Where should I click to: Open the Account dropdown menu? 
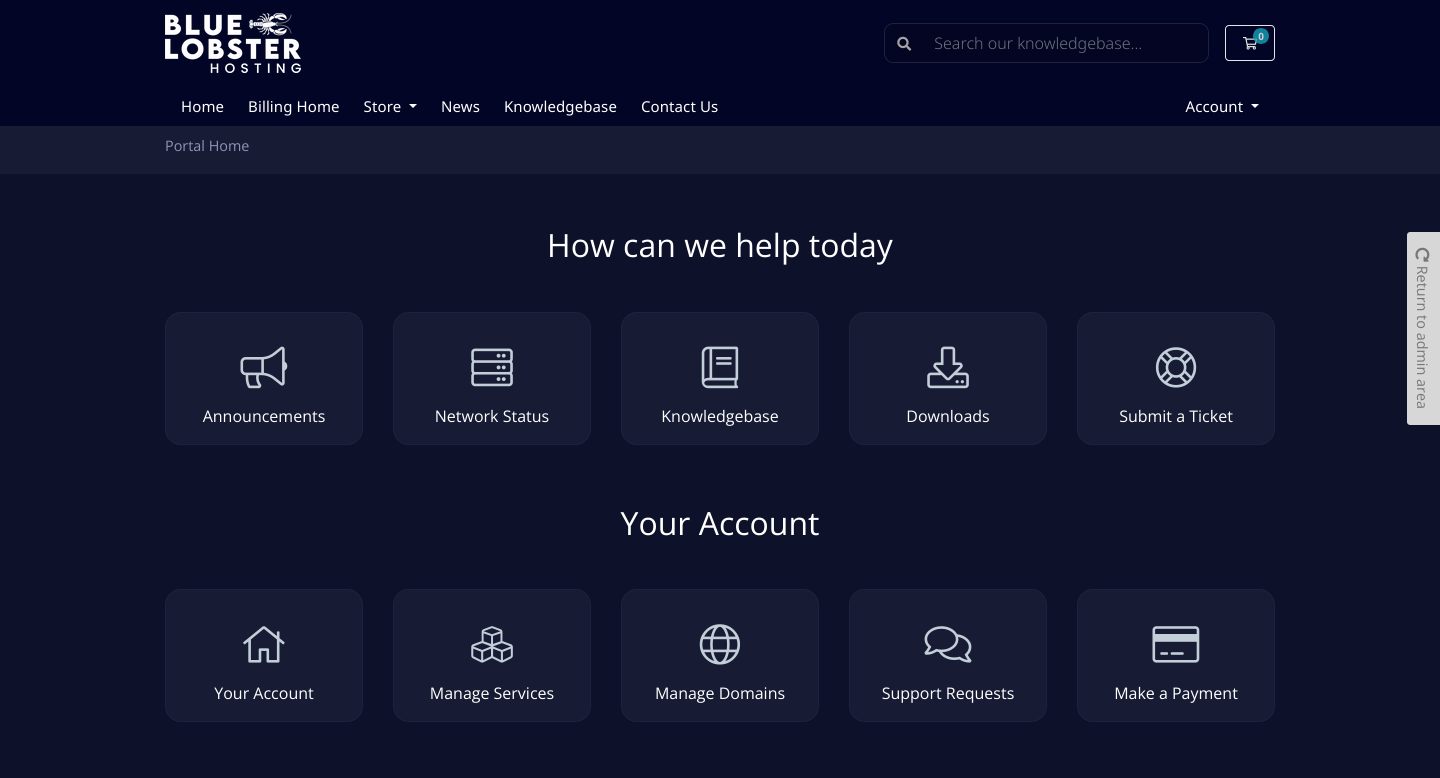pos(1221,106)
